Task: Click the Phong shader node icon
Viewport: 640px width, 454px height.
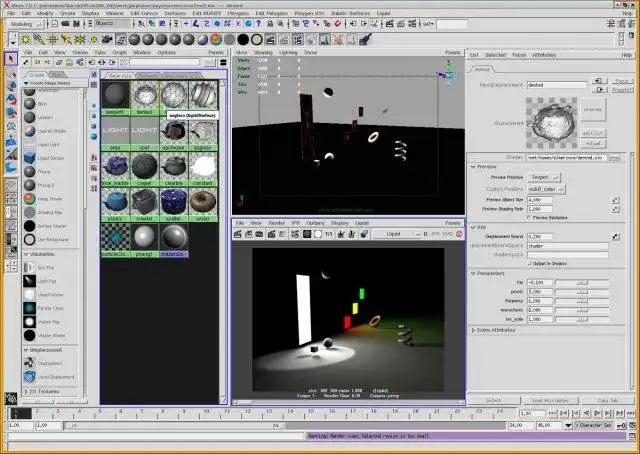Action: (x=28, y=171)
